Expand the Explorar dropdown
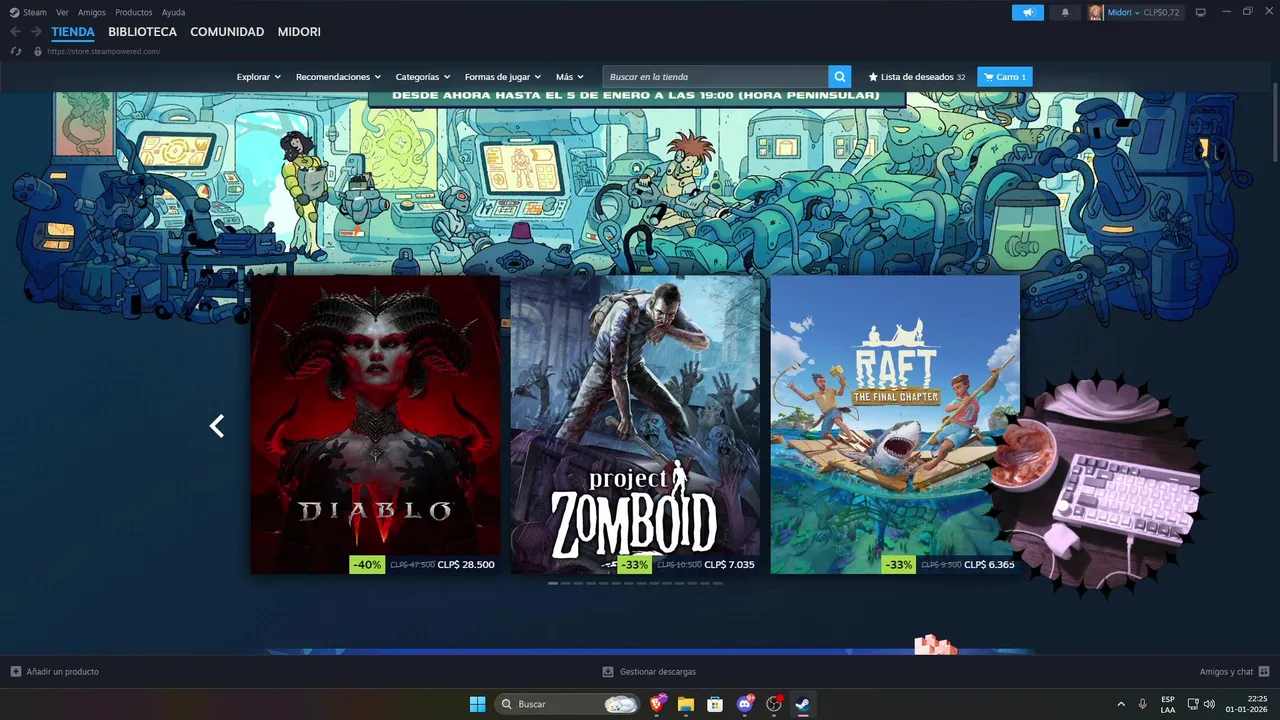This screenshot has height=720, width=1280. (x=259, y=77)
